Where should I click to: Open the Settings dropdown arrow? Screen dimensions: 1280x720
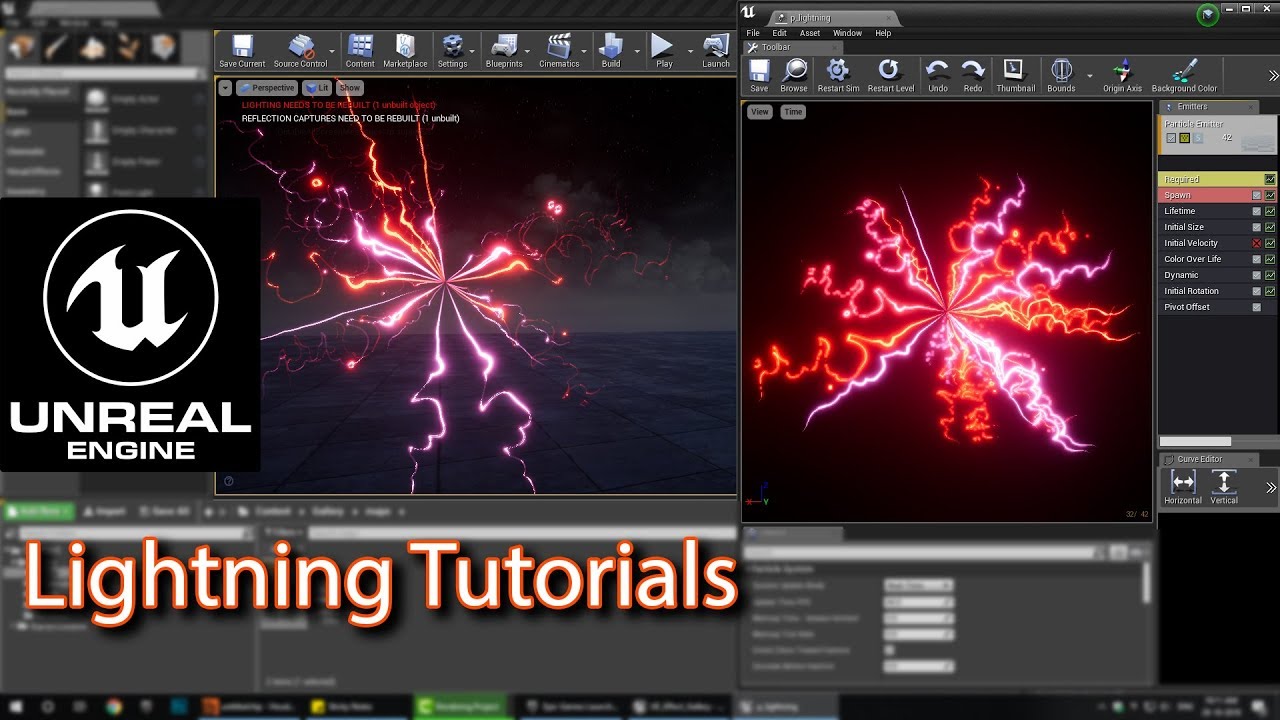tap(473, 51)
